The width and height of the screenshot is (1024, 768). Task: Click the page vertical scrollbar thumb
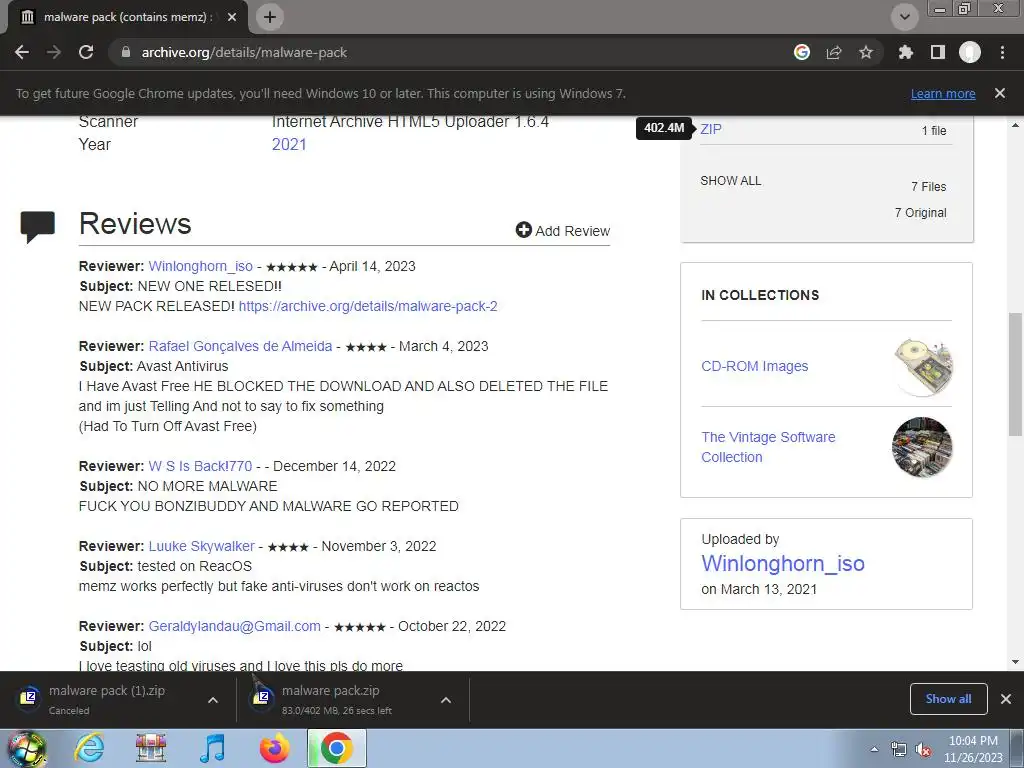pos(1015,374)
